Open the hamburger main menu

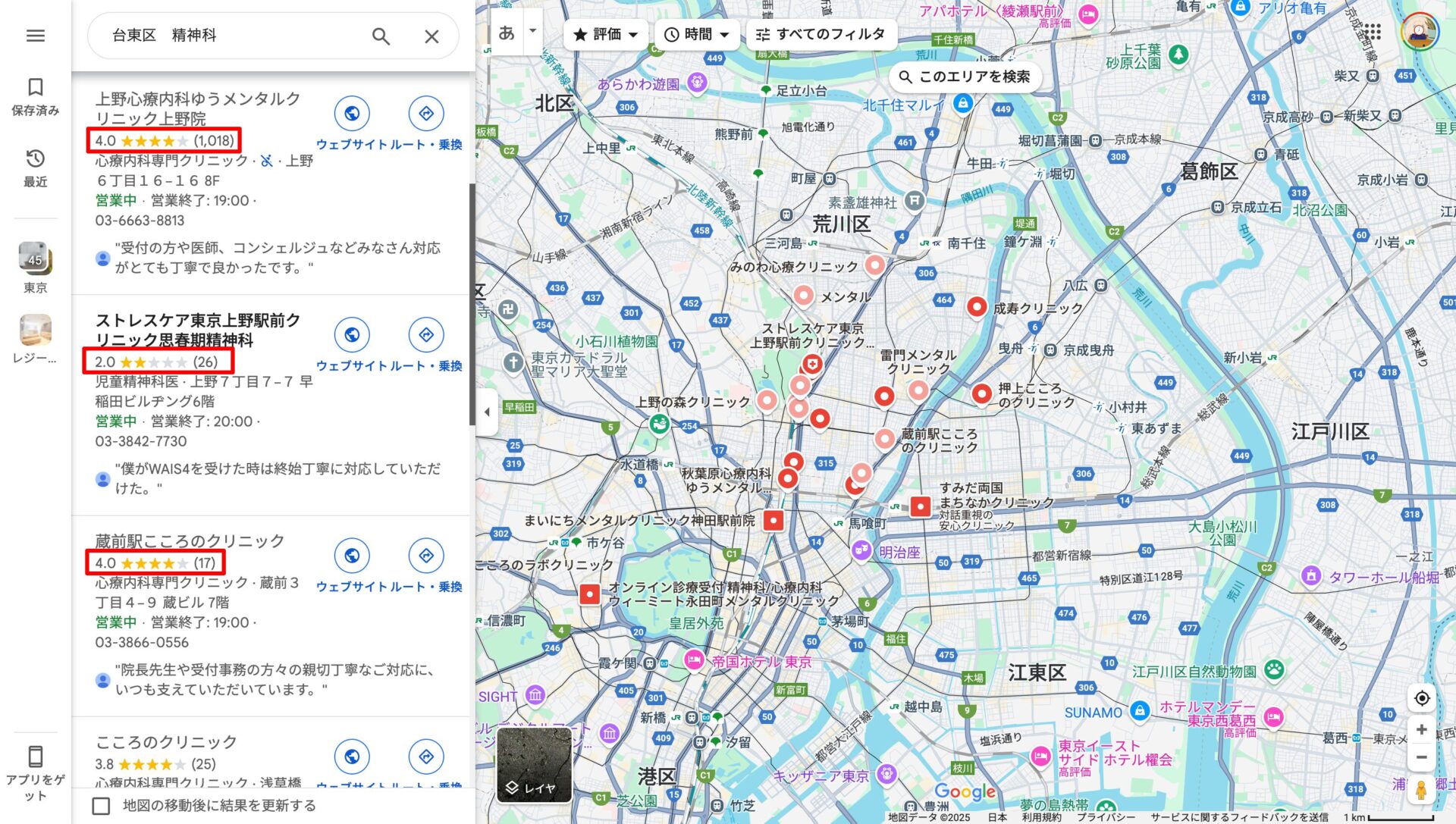click(x=36, y=36)
